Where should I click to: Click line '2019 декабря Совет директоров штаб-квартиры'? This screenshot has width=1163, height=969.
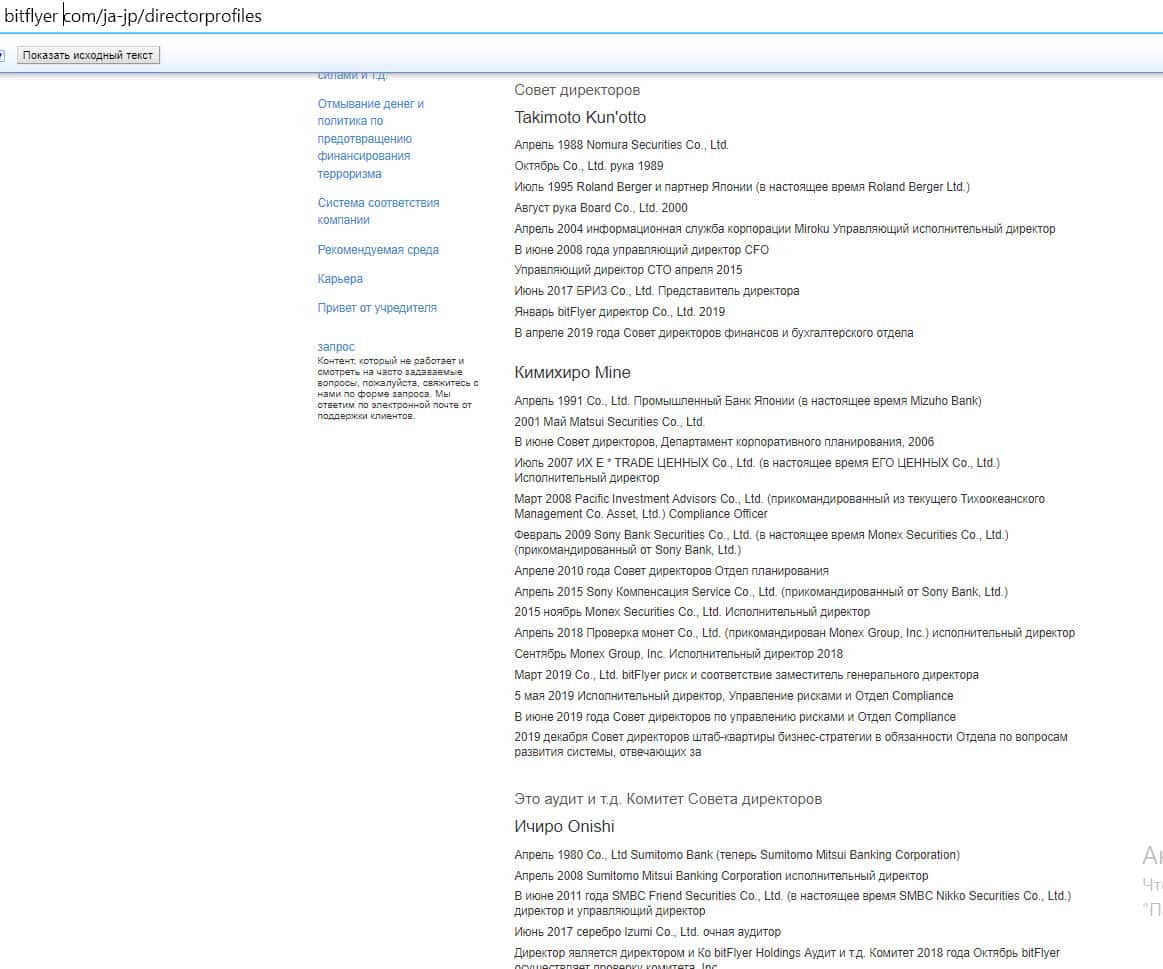click(791, 744)
